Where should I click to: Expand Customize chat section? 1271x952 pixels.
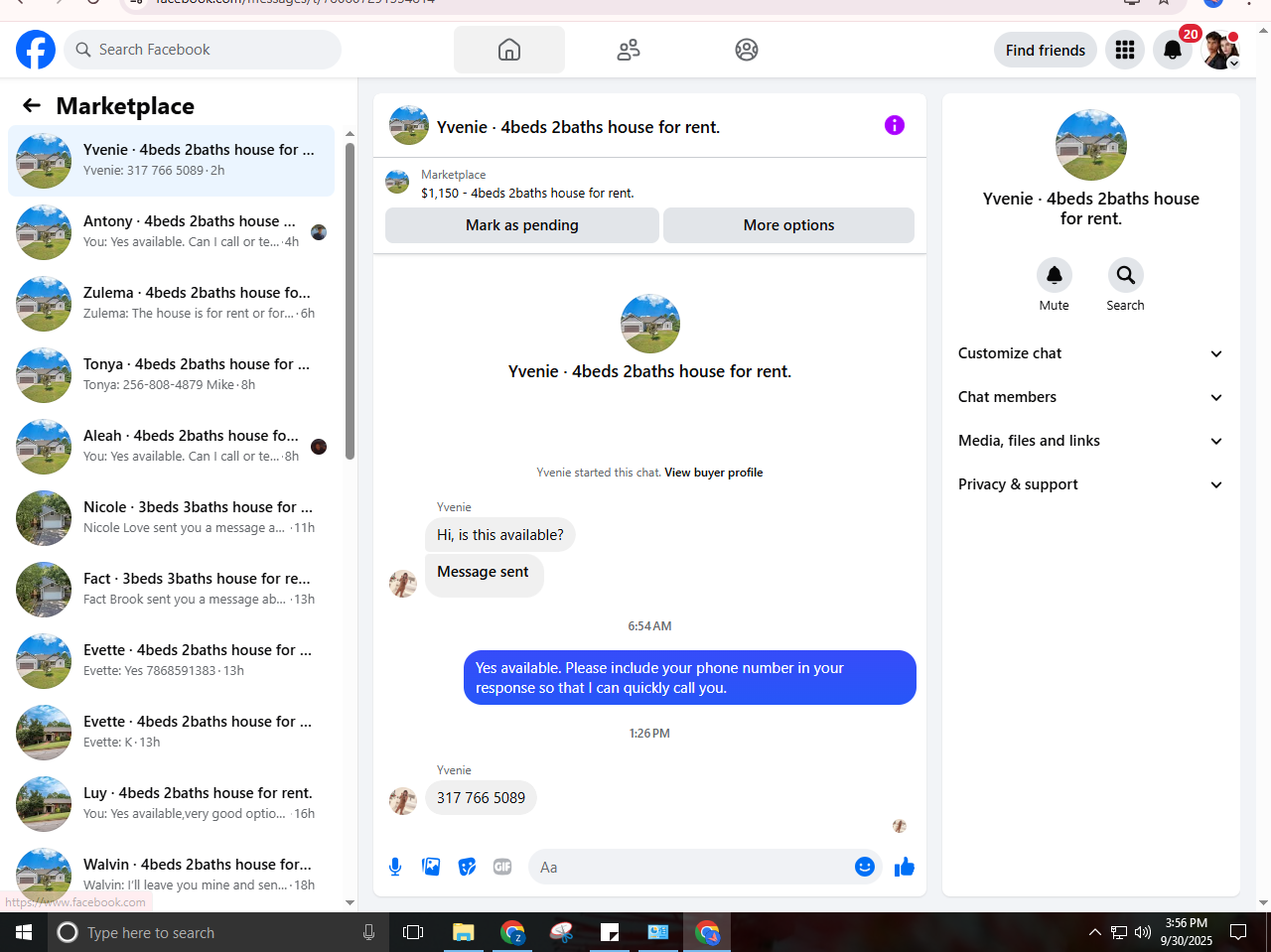(1090, 353)
